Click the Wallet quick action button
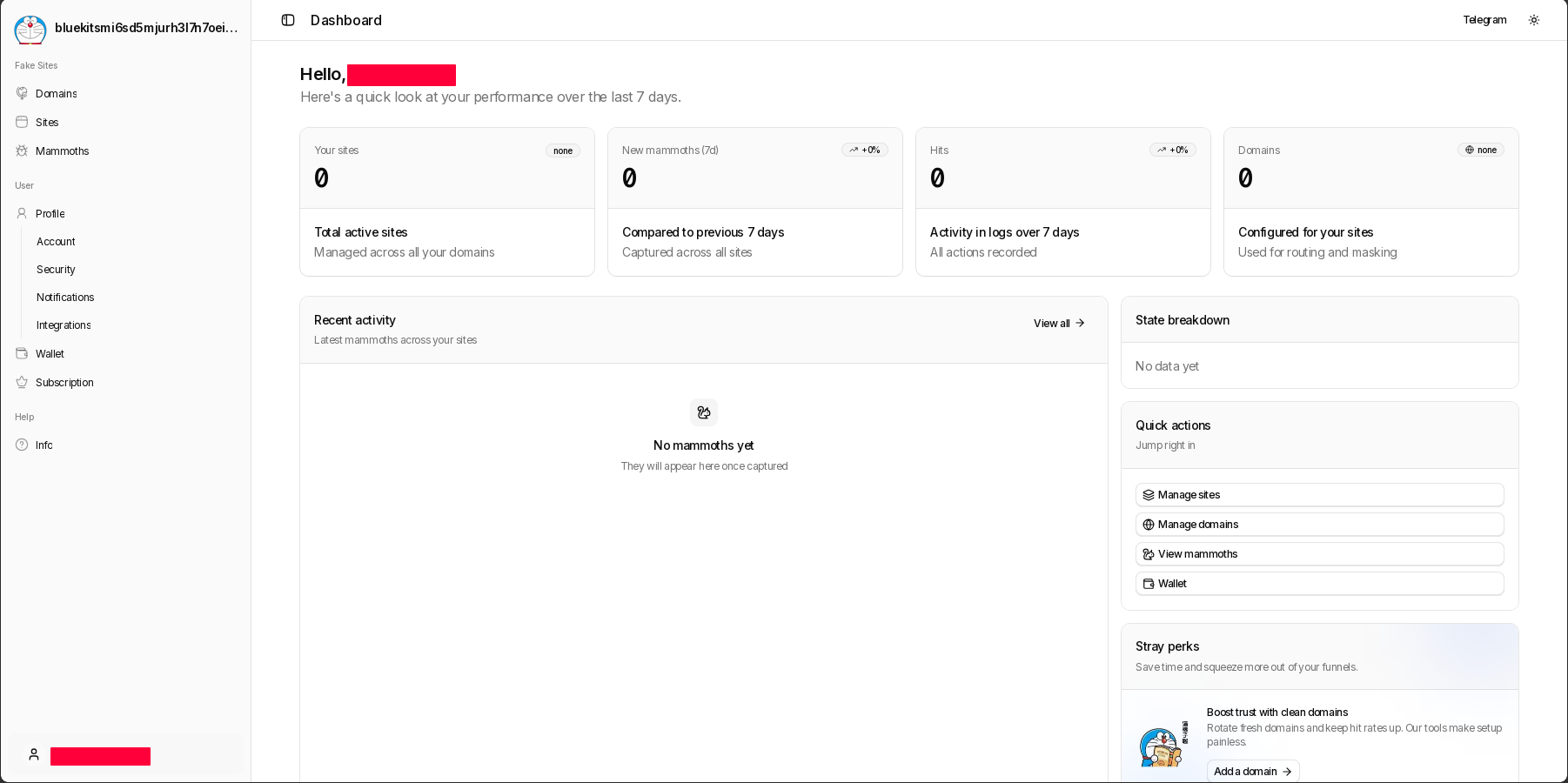1568x783 pixels. [1320, 584]
